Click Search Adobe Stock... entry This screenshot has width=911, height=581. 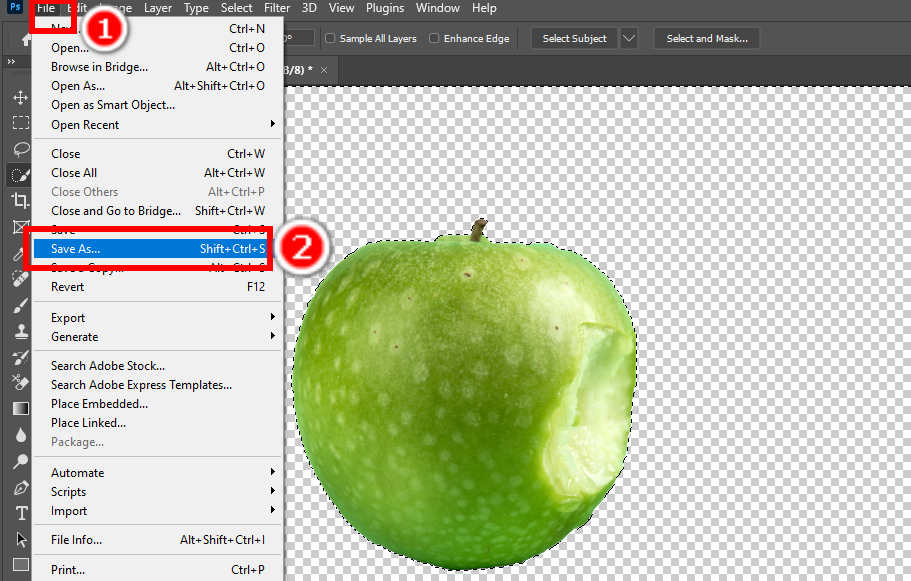(x=157, y=366)
